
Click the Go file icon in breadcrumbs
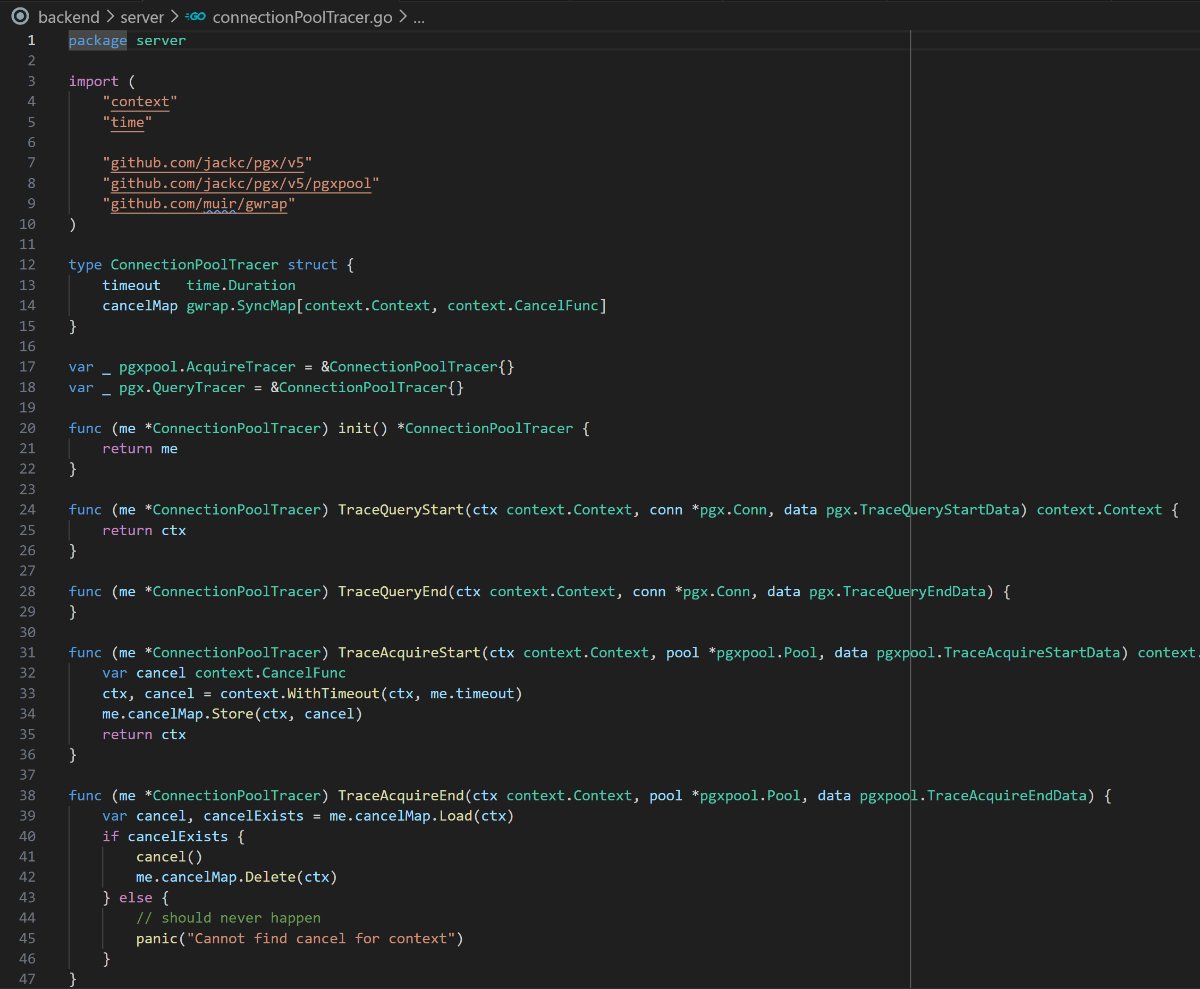click(x=199, y=17)
